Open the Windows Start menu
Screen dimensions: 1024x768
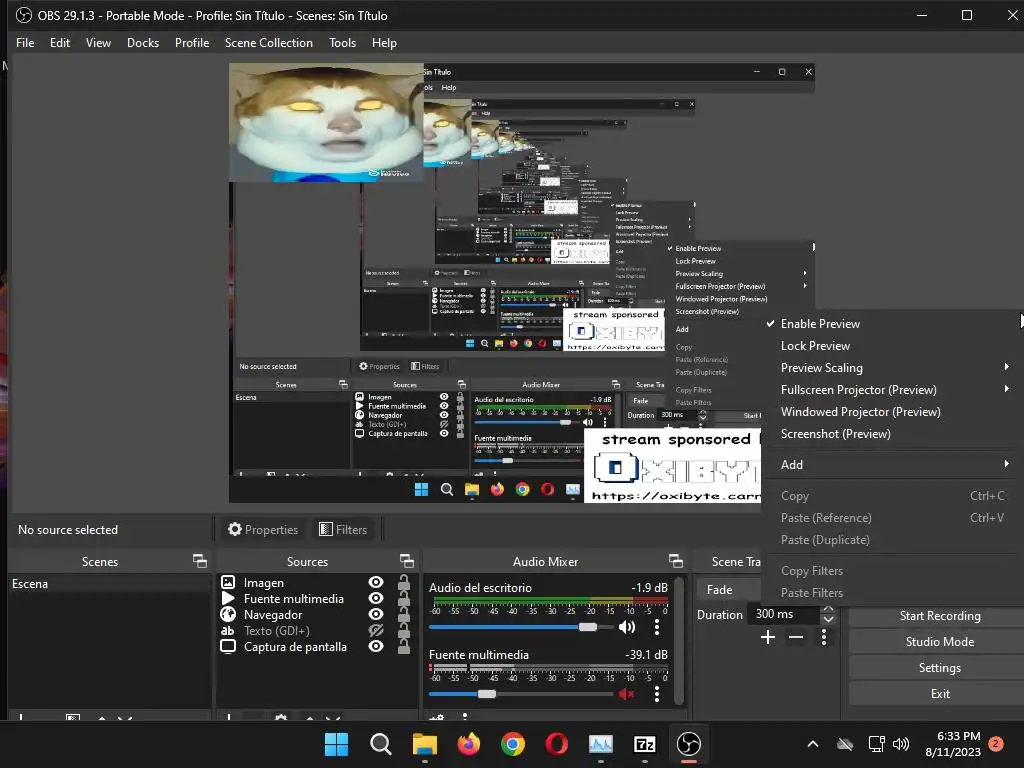coord(336,744)
